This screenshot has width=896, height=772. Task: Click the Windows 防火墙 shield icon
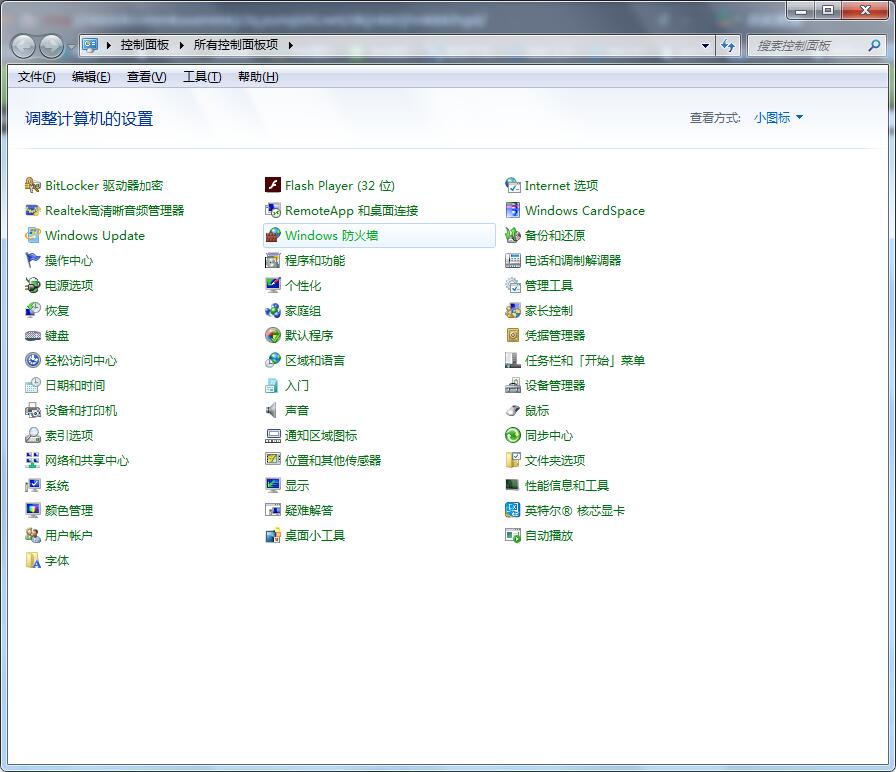pyautogui.click(x=273, y=235)
